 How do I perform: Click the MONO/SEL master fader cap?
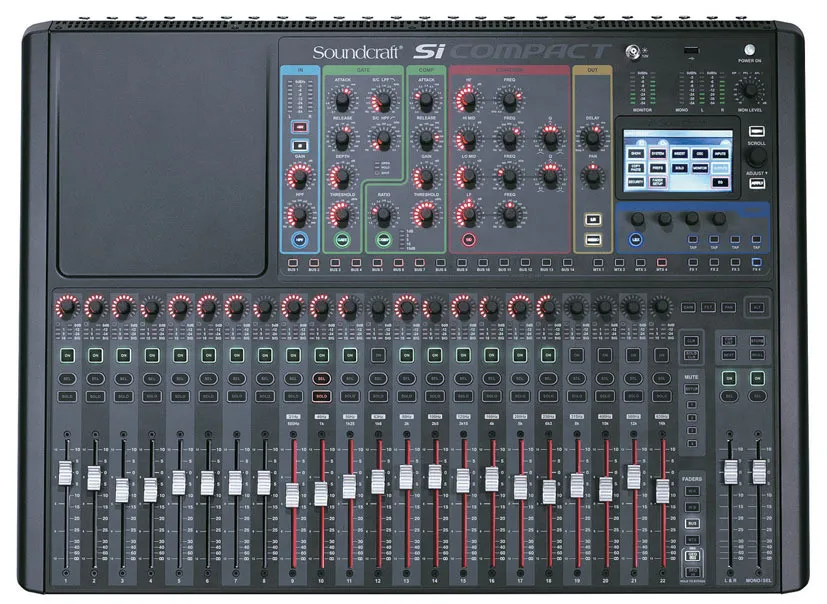click(759, 472)
